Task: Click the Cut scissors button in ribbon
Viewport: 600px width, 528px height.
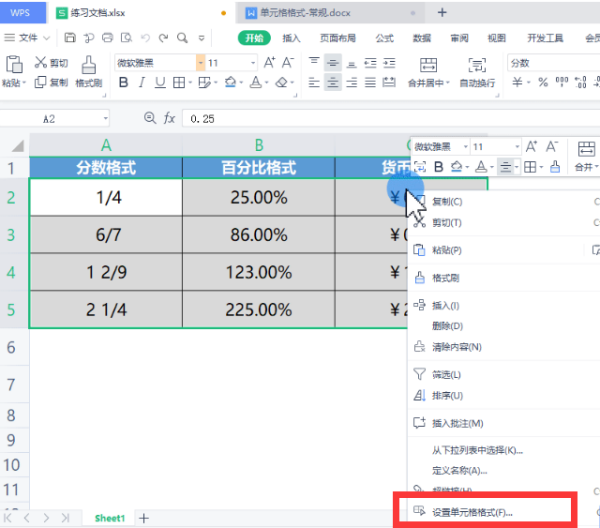Action: [x=51, y=63]
